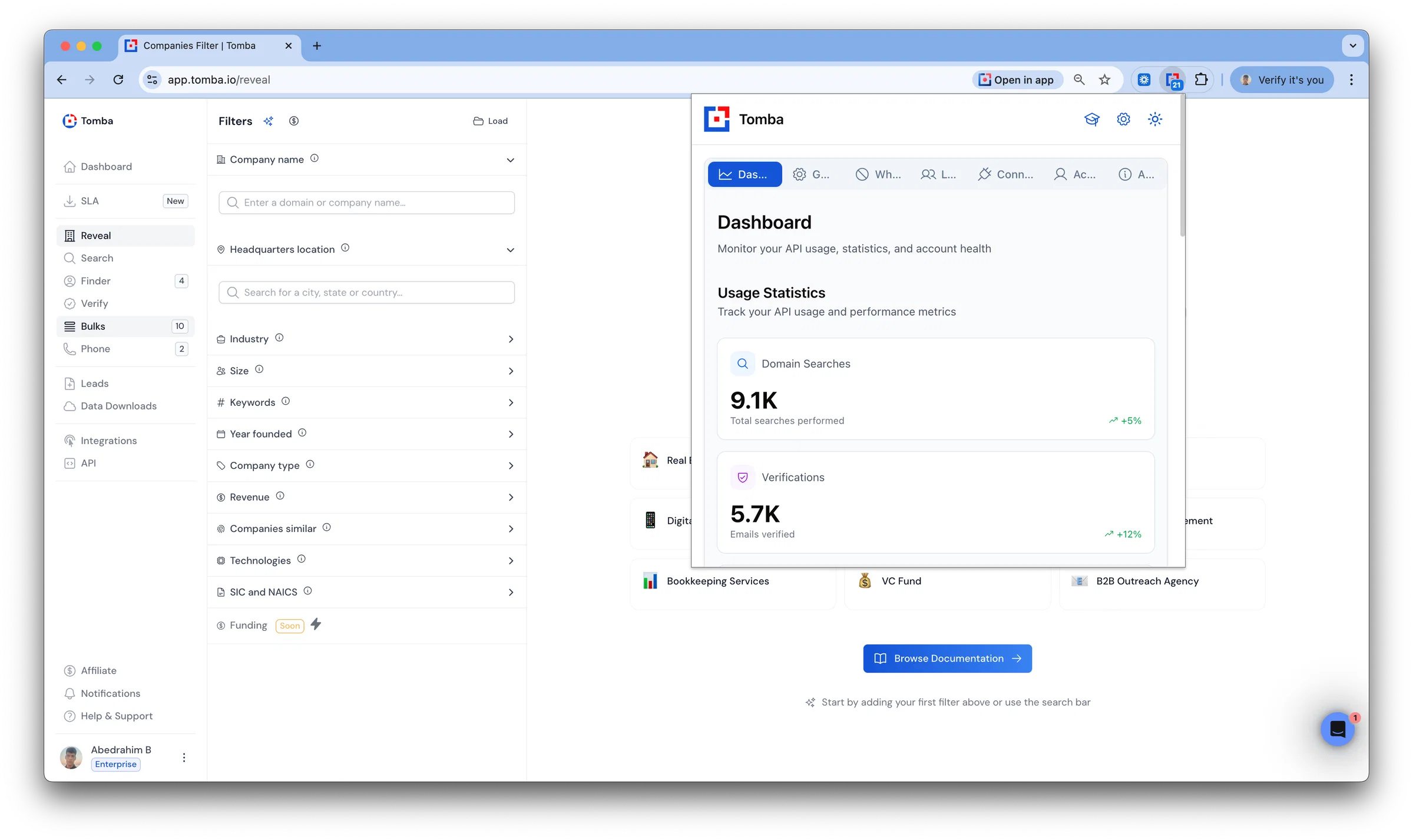Bookmark this page with the star icon
This screenshot has height=840, width=1413.
click(x=1104, y=80)
